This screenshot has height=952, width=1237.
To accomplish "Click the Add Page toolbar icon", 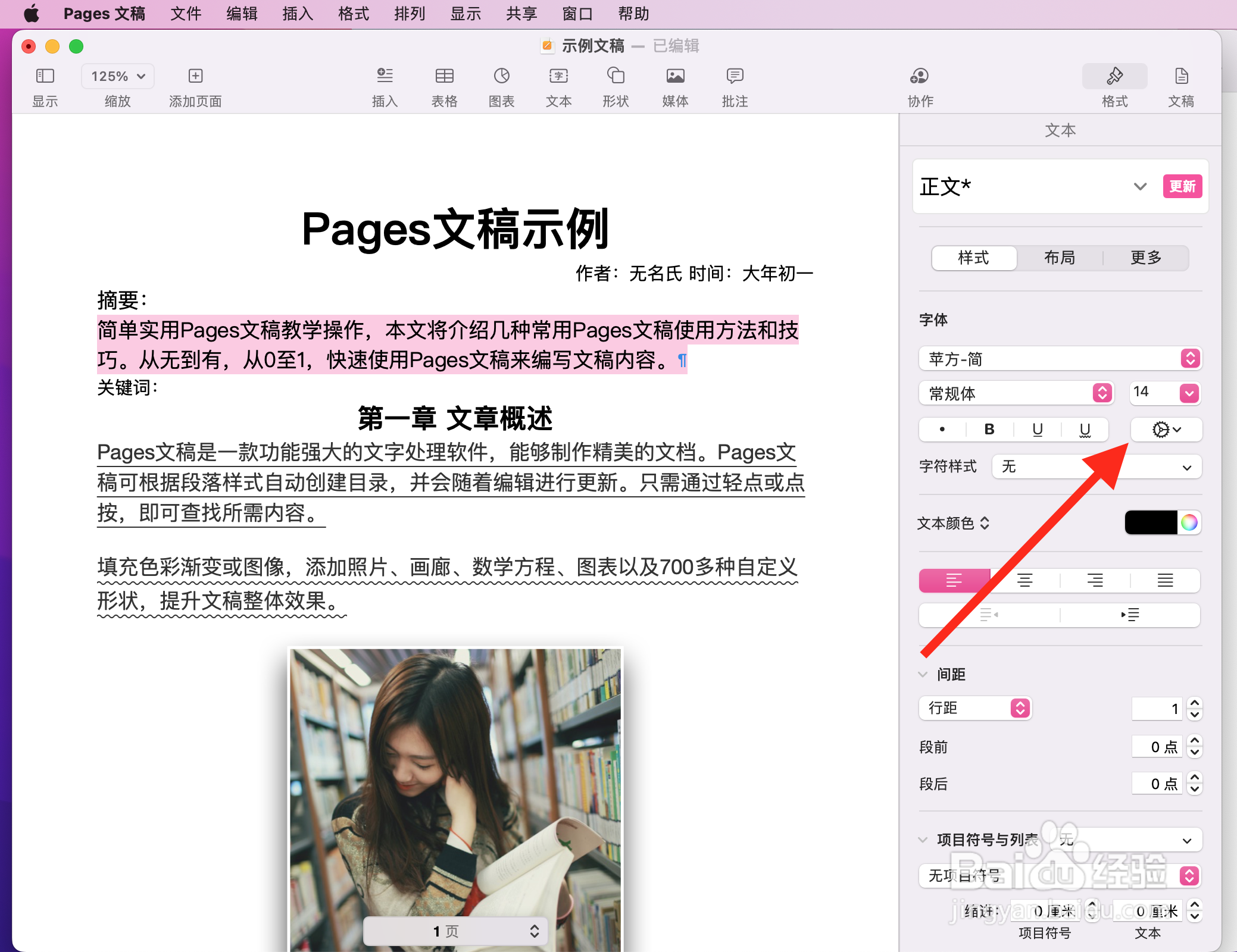I will tap(195, 76).
